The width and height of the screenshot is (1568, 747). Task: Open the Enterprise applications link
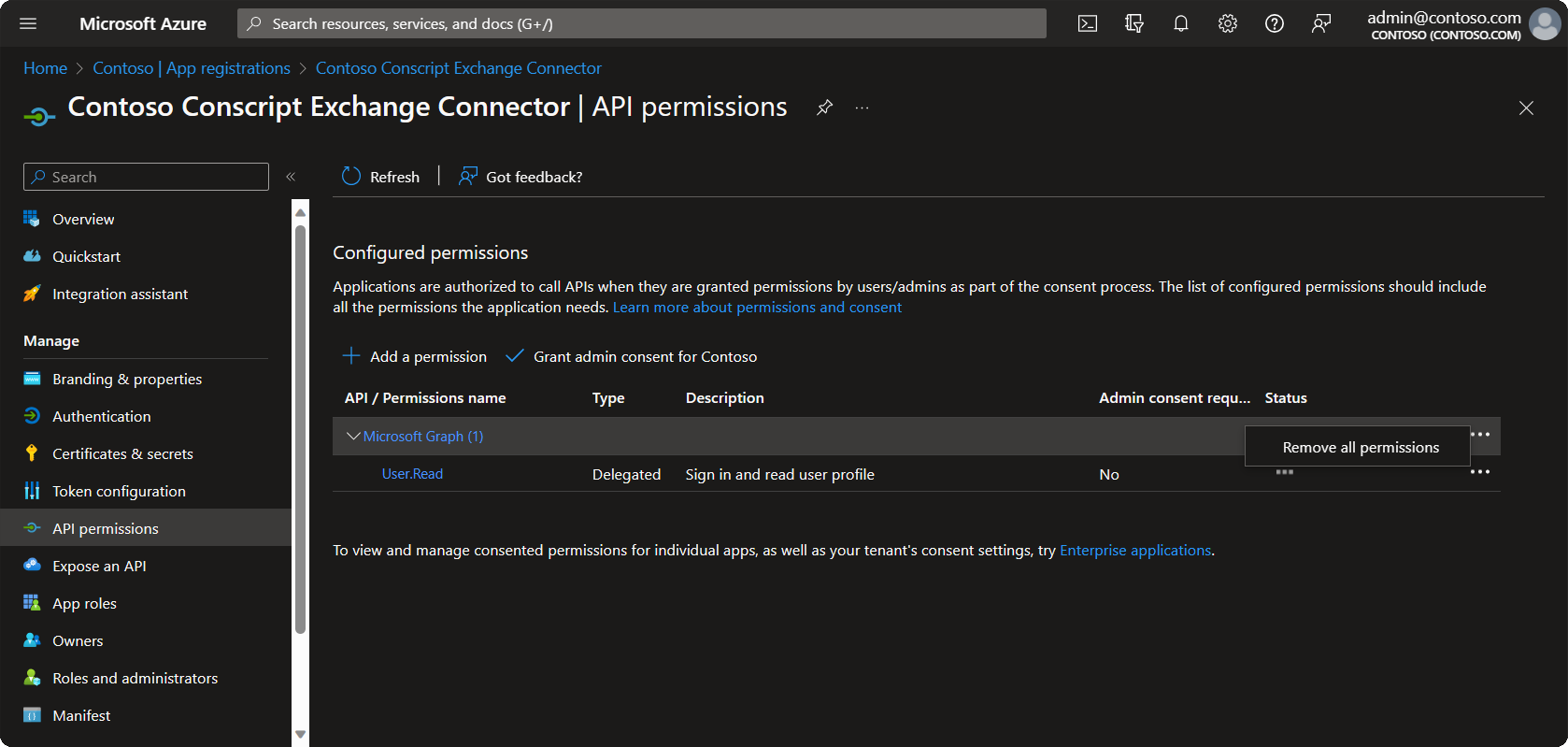[1135, 551]
